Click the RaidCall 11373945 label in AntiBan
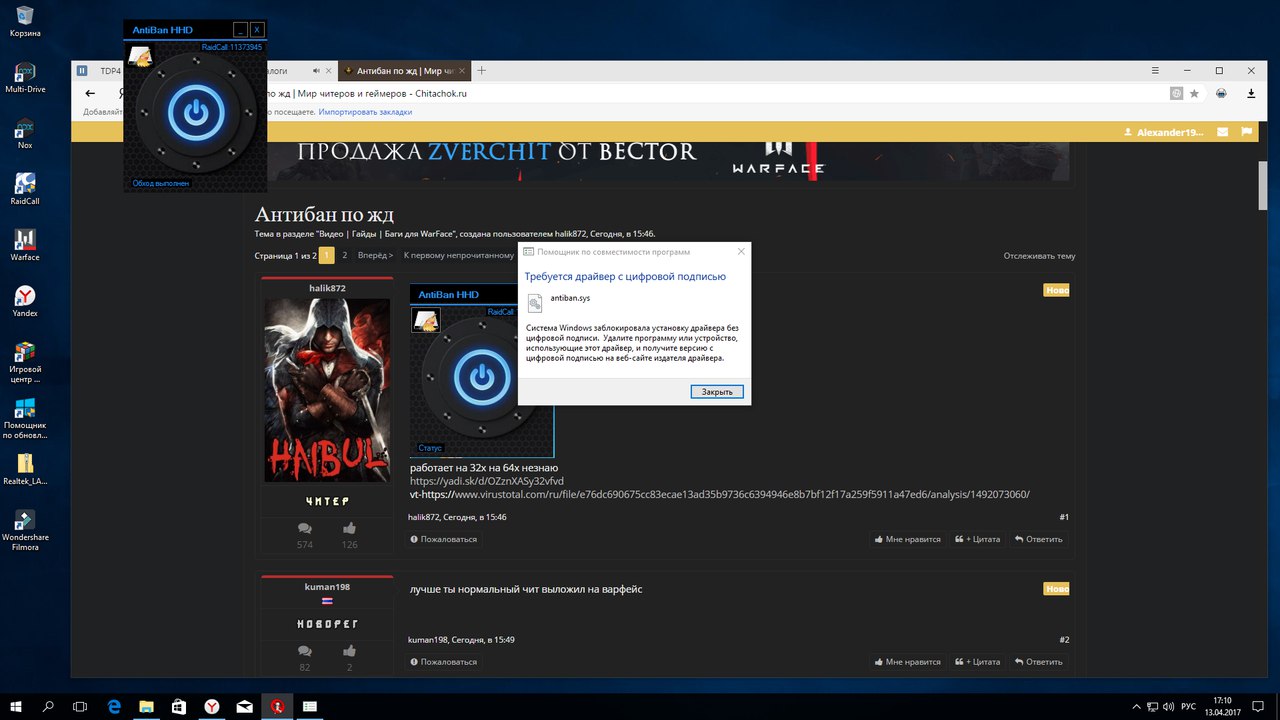This screenshot has width=1280, height=720. [x=232, y=47]
